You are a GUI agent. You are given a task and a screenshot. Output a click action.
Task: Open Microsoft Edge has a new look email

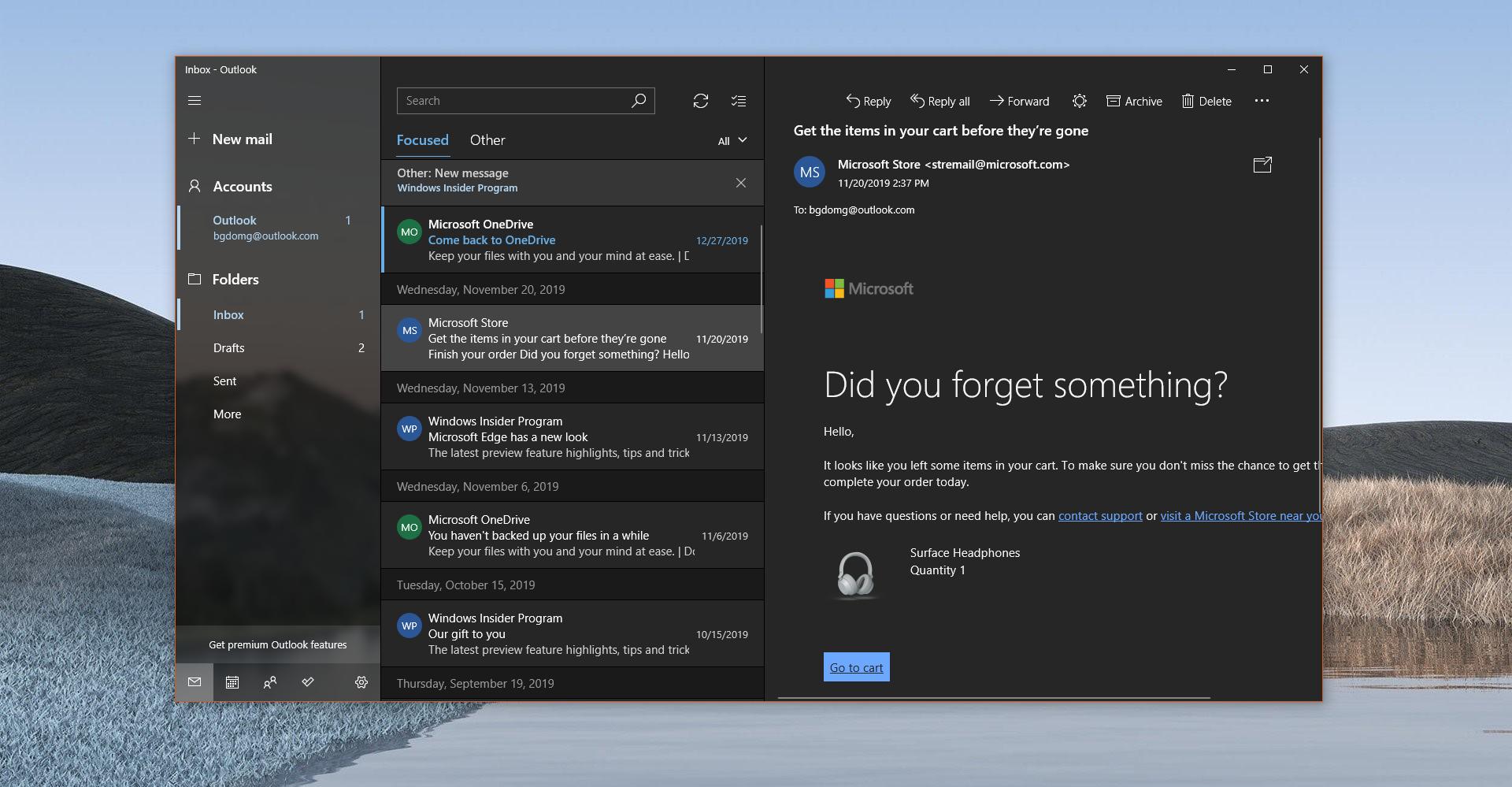click(572, 436)
